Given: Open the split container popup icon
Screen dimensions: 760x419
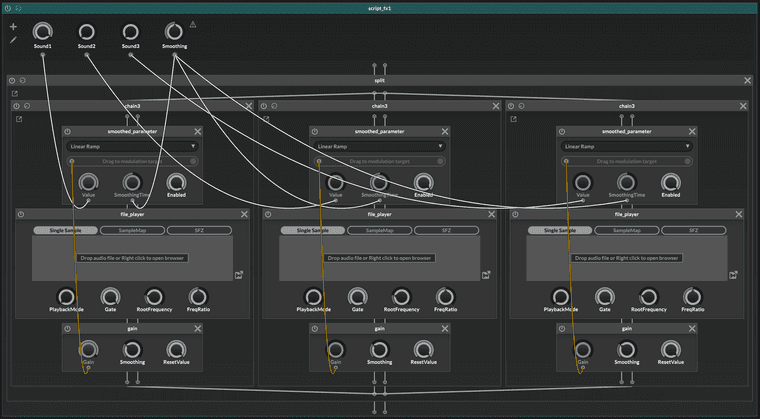Looking at the screenshot, I should (x=15, y=94).
